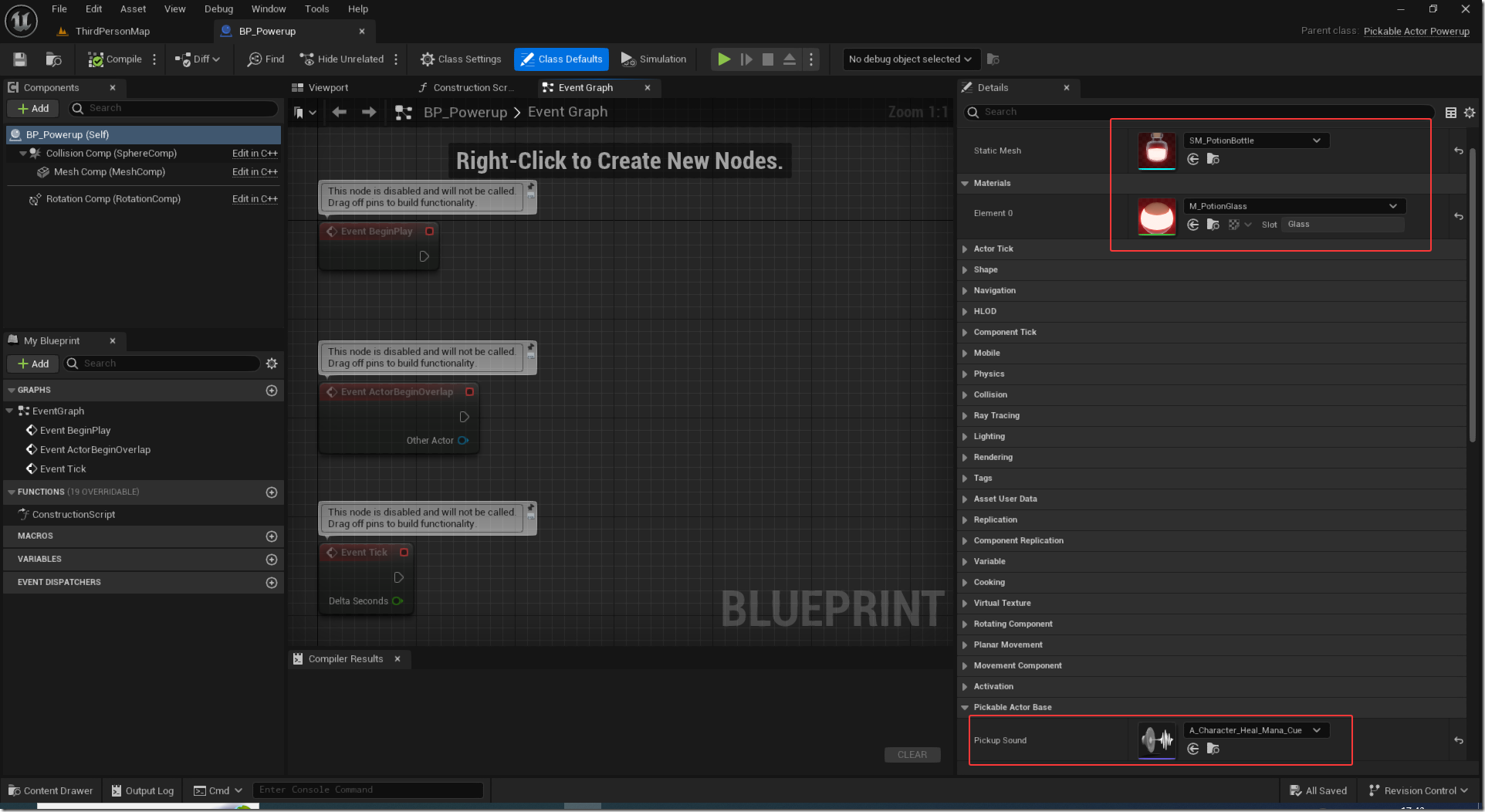Viewport: 1485px width, 812px height.
Task: Click the Find toolbar button
Action: (x=266, y=59)
